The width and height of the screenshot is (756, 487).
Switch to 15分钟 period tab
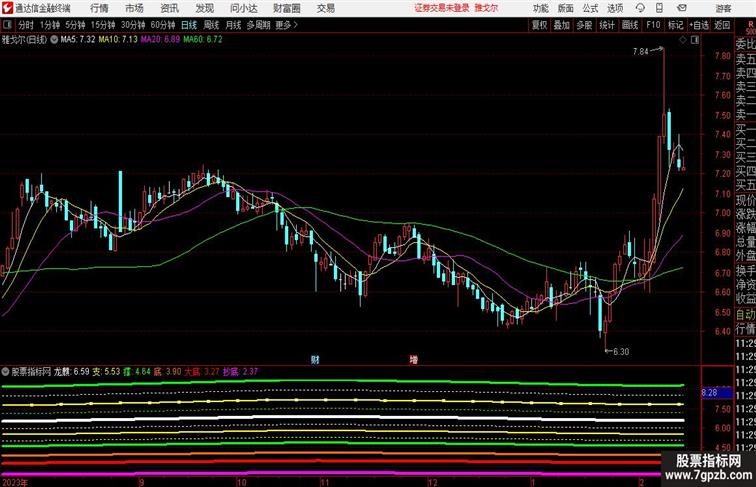coord(103,25)
